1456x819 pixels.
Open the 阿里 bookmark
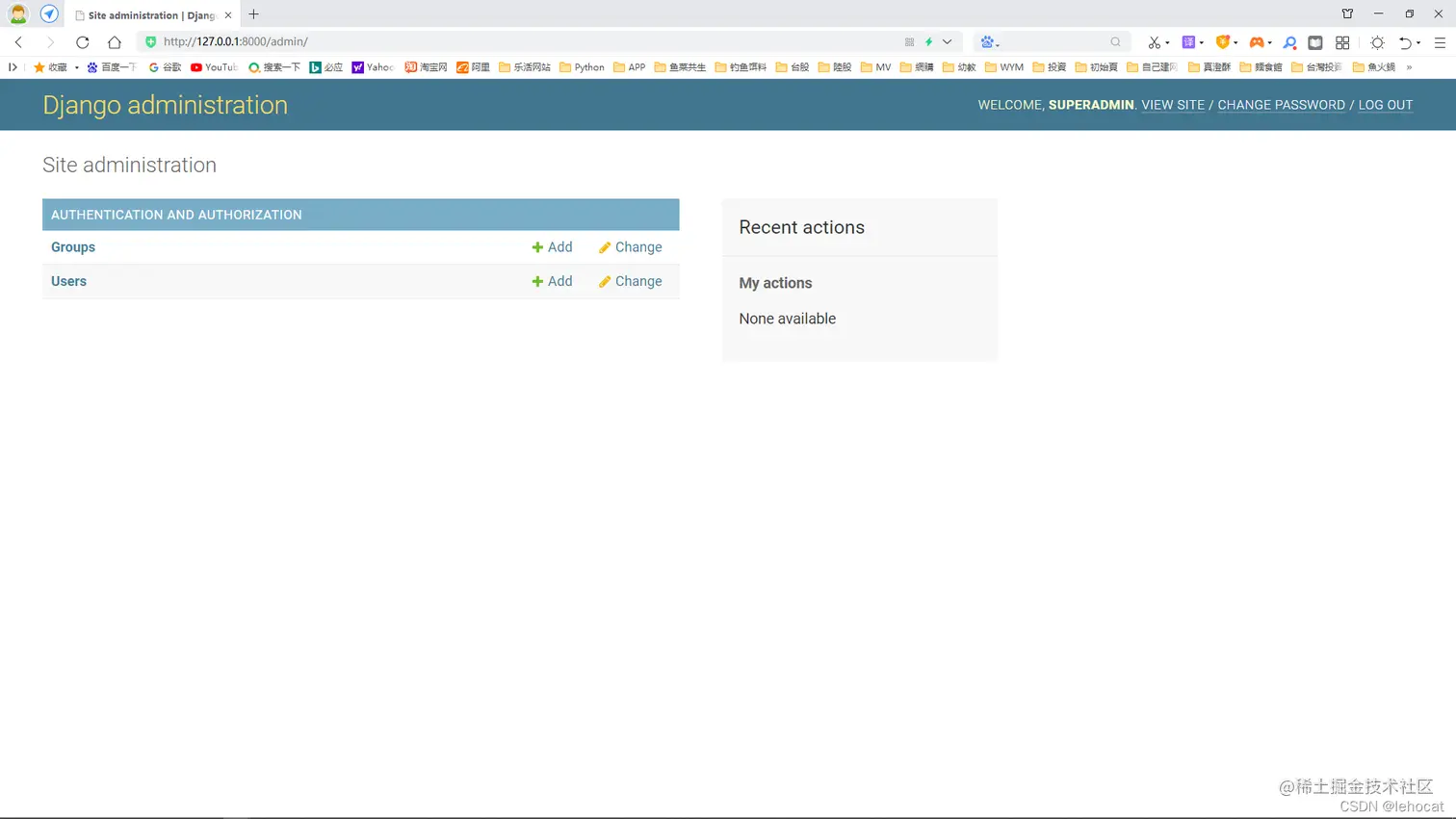pyautogui.click(x=473, y=67)
